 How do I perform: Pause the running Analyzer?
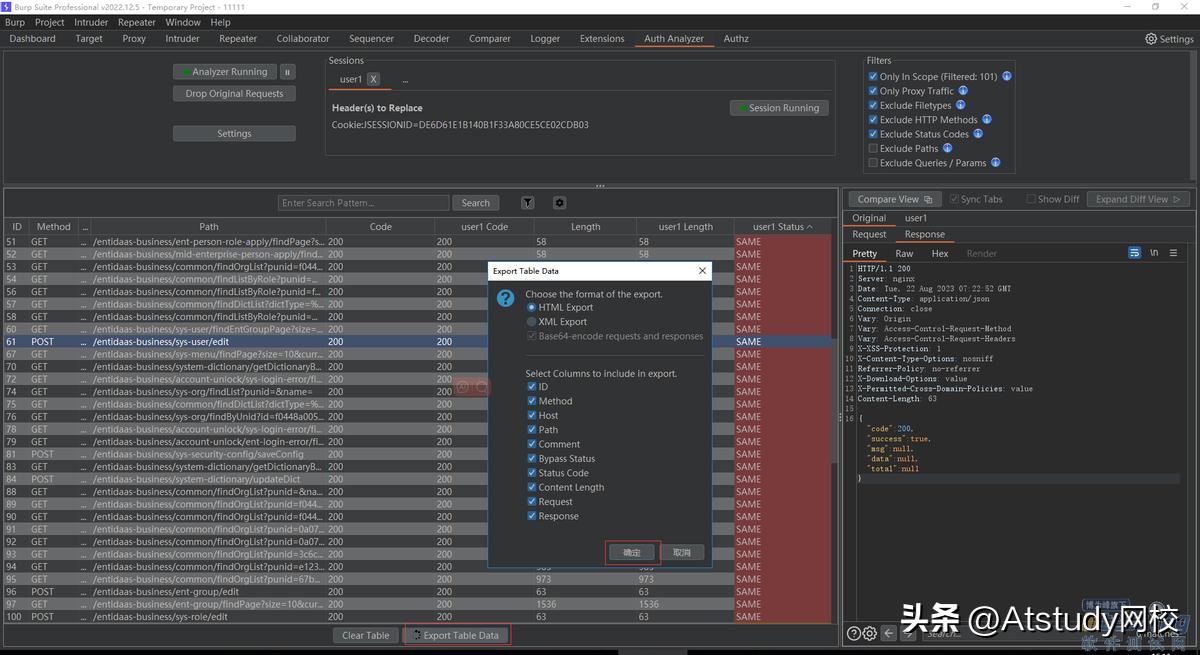click(287, 71)
